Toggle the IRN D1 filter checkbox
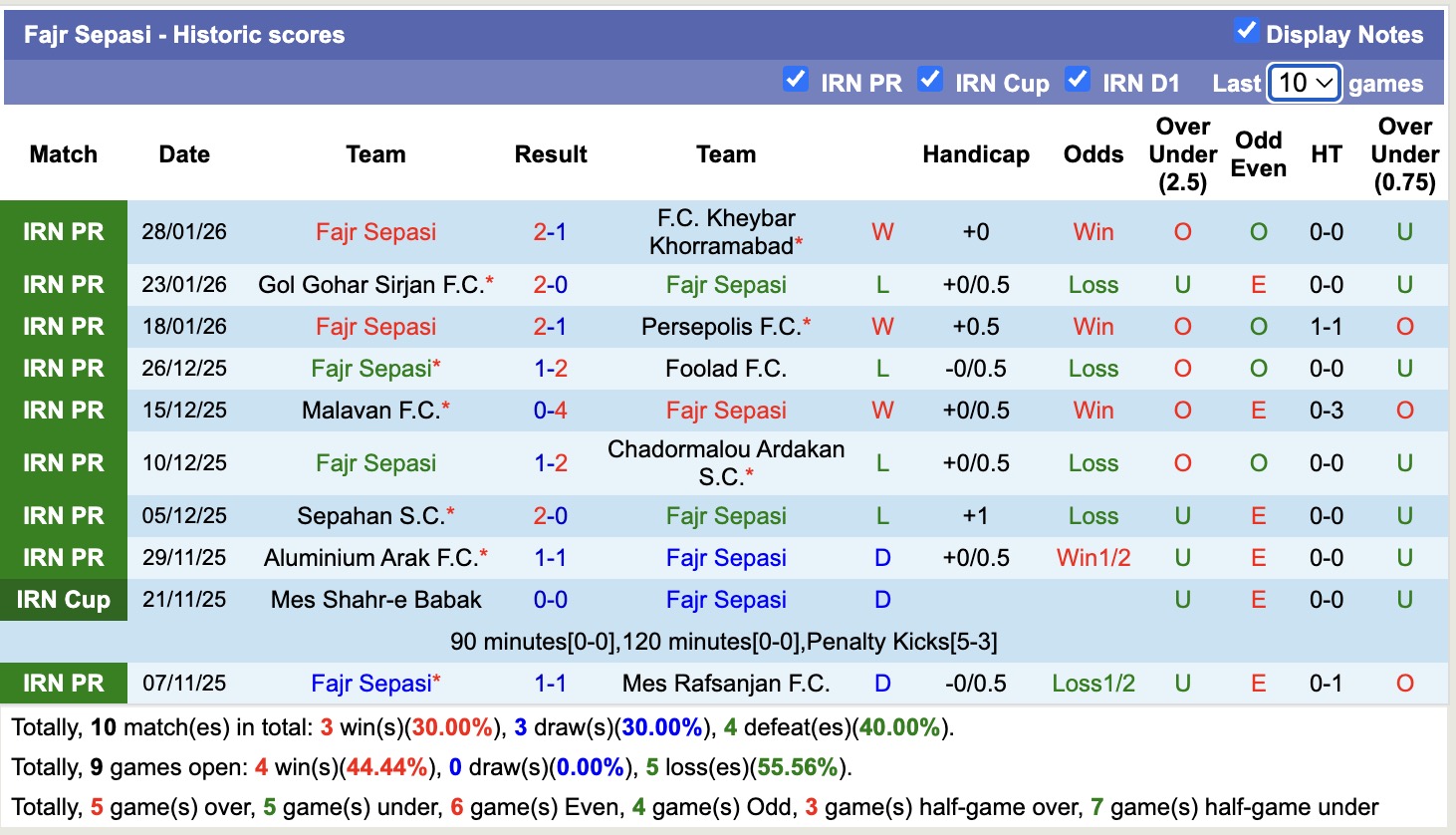The width and height of the screenshot is (1456, 835). pos(1077,79)
